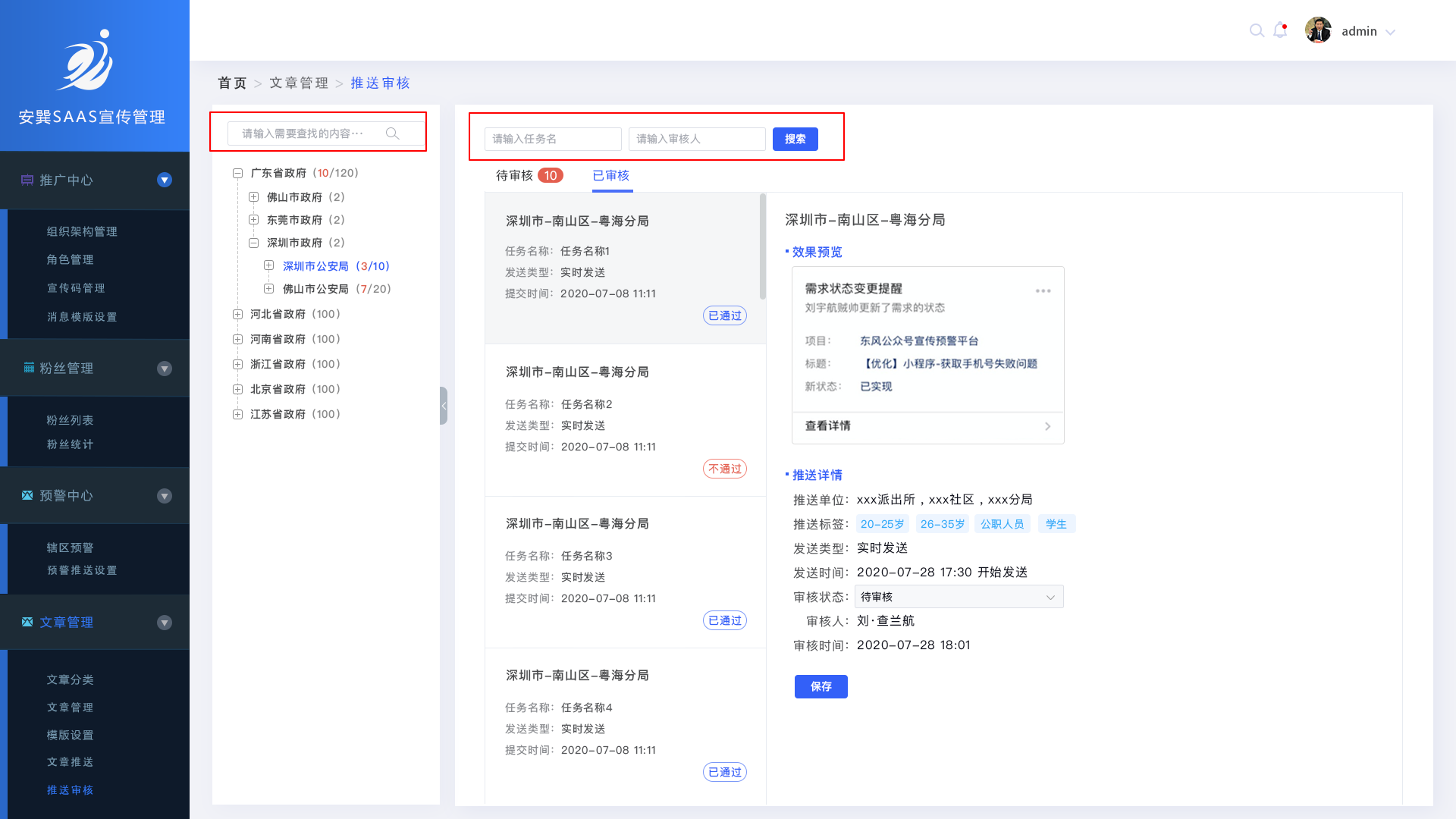
Task: Click the admin avatar picture
Action: pyautogui.click(x=1318, y=31)
